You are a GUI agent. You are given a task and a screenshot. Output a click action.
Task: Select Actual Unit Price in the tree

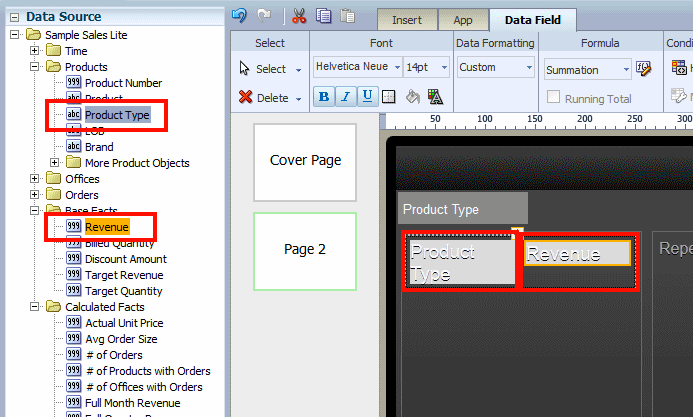pos(124,323)
